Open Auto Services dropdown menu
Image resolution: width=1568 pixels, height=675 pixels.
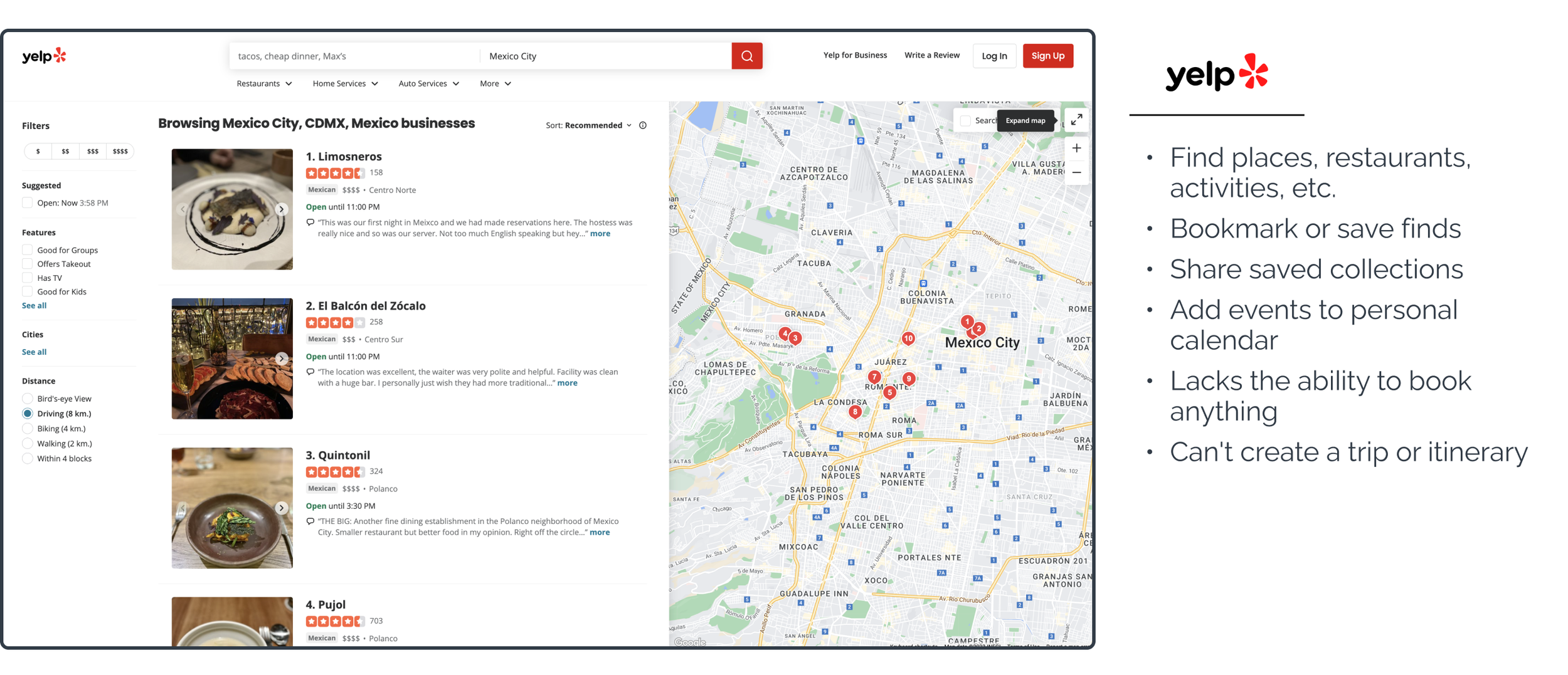click(428, 83)
